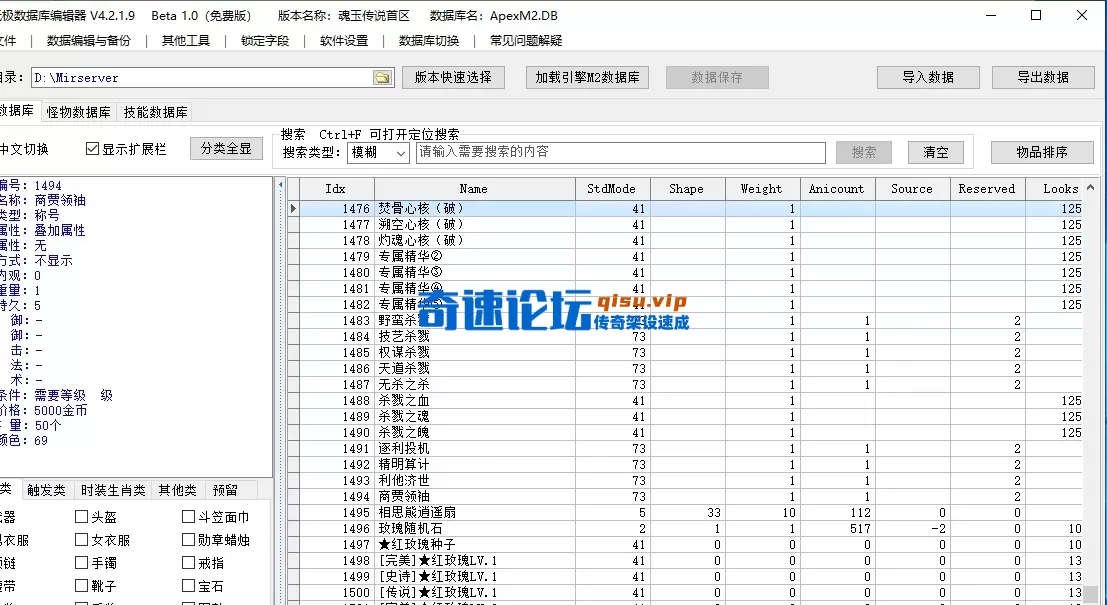This screenshot has height=605, width=1107.
Task: Click the 导出数据 button
Action: pos(1043,76)
